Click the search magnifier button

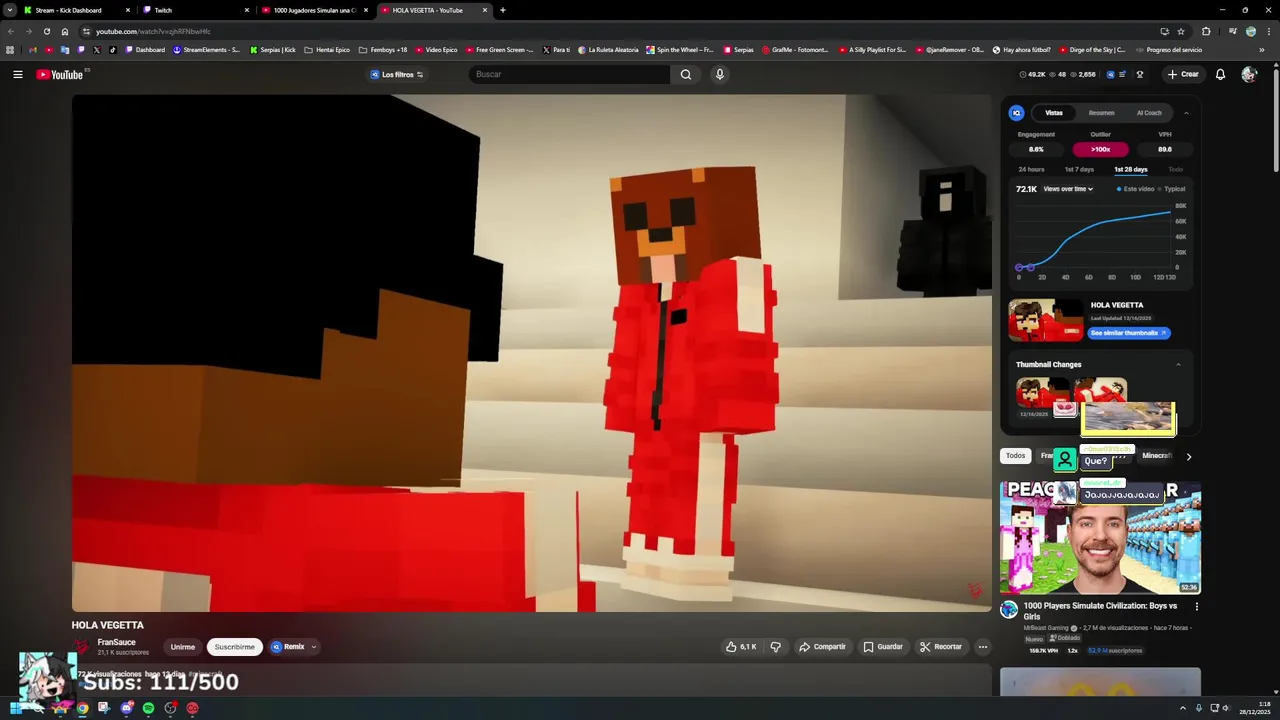pyautogui.click(x=685, y=74)
